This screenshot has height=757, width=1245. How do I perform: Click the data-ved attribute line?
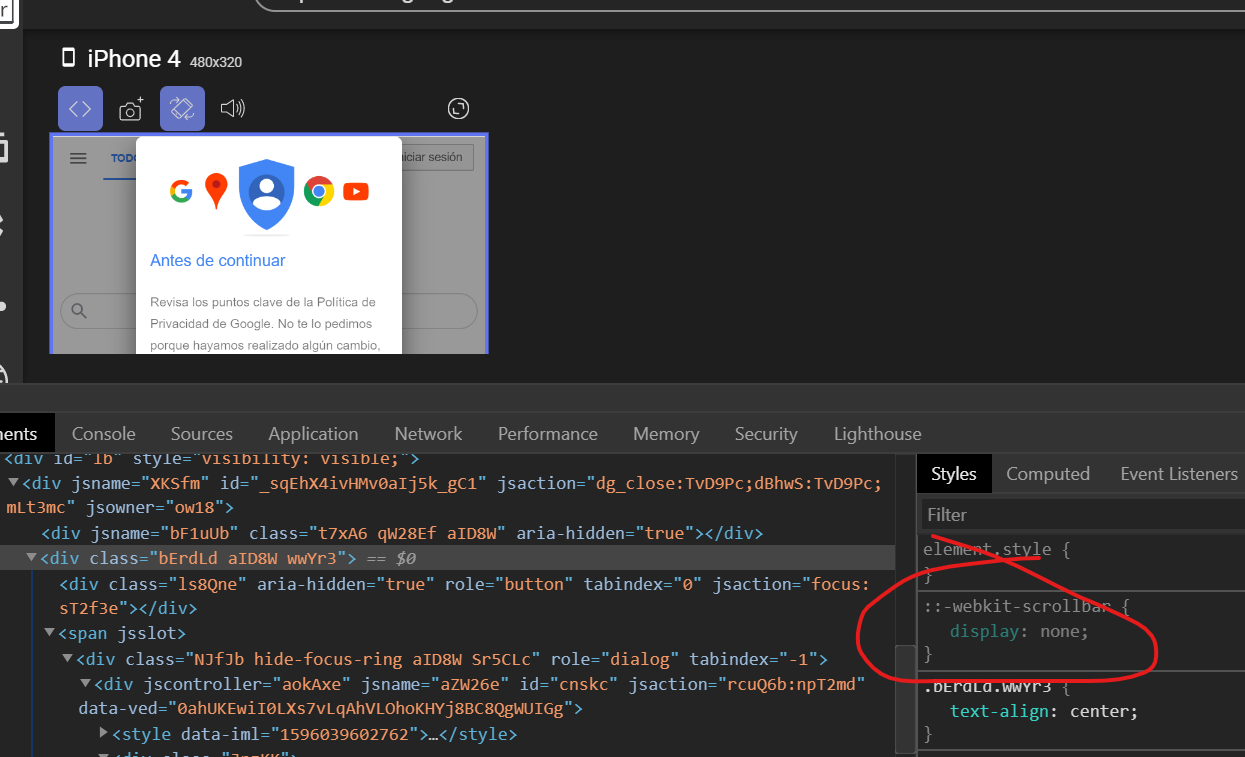pos(331,709)
